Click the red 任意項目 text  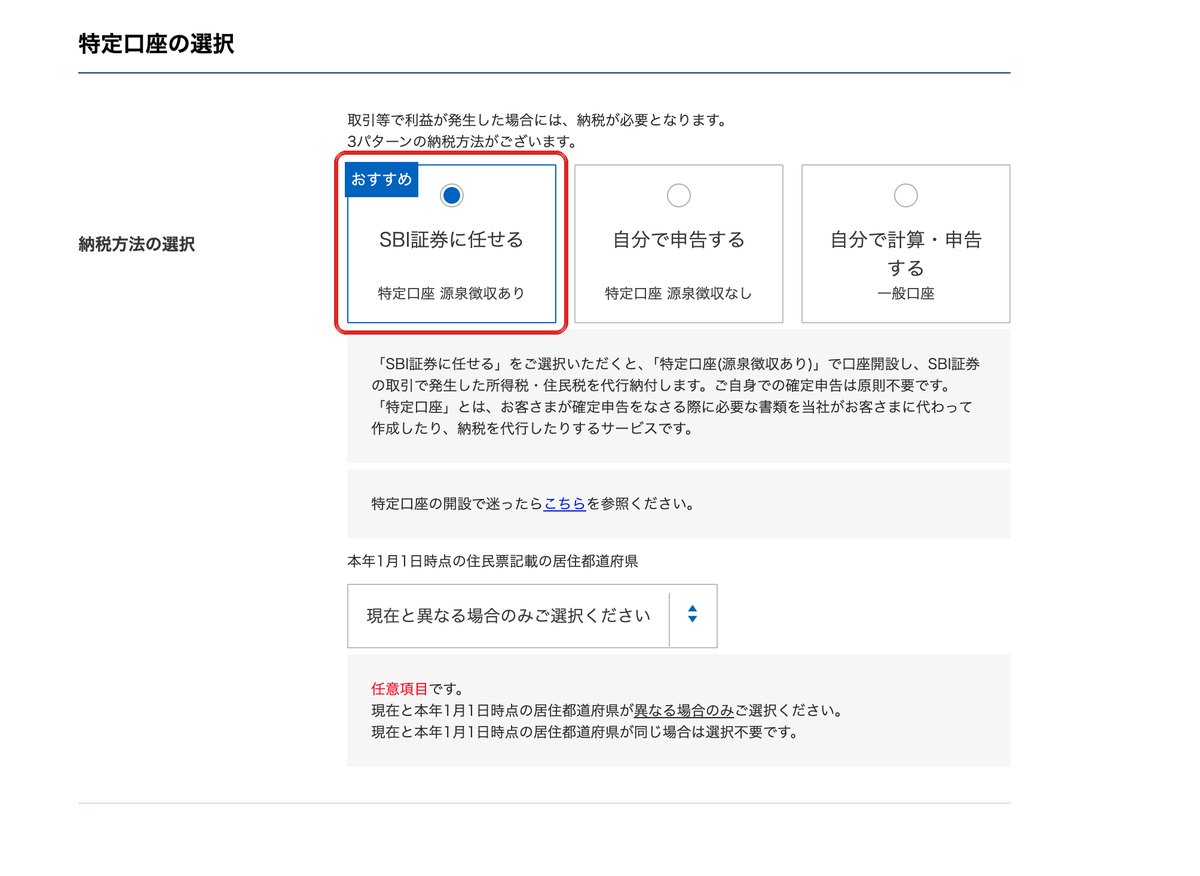[x=399, y=690]
